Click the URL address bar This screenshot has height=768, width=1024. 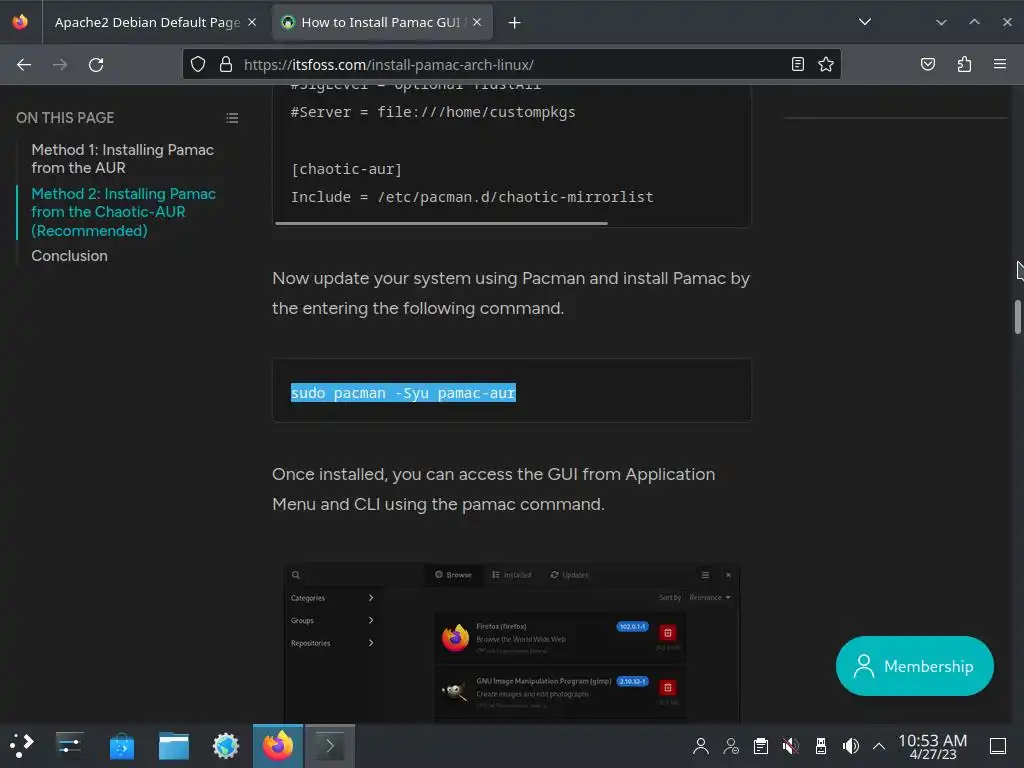pyautogui.click(x=513, y=65)
